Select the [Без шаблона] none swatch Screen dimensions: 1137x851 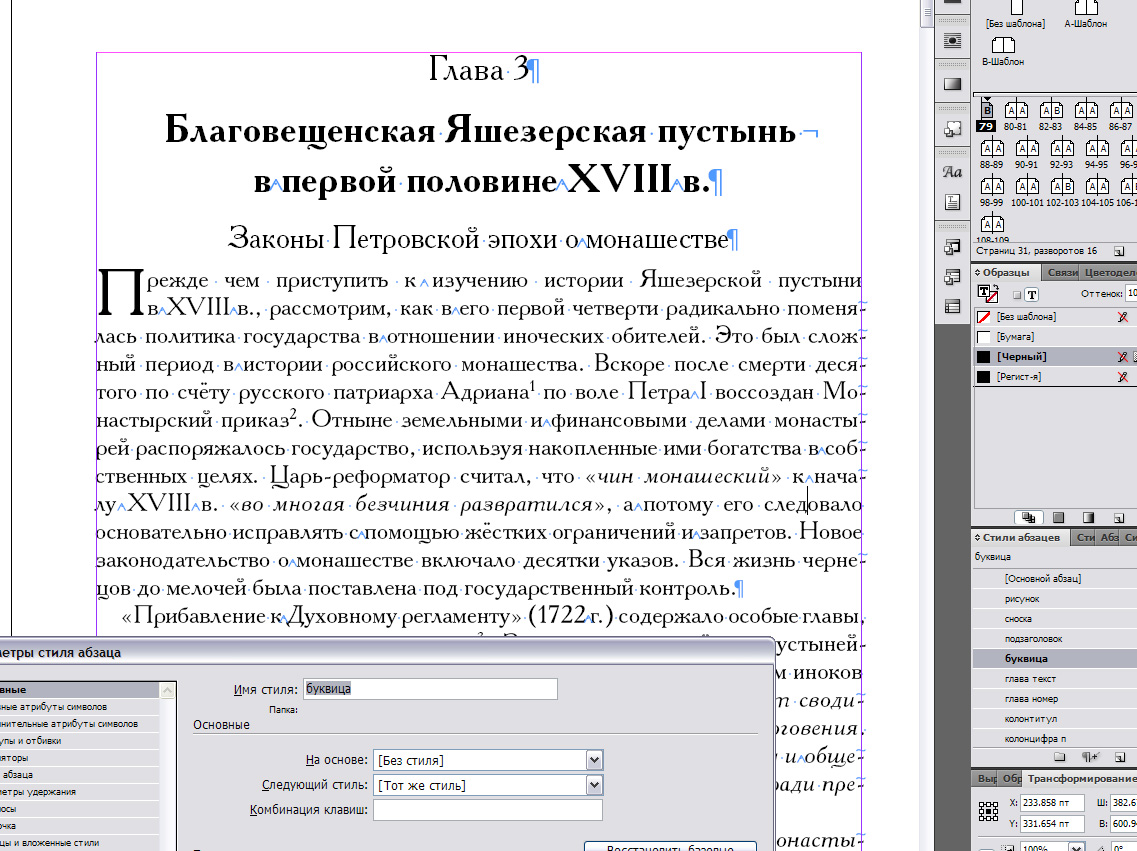pos(1054,317)
